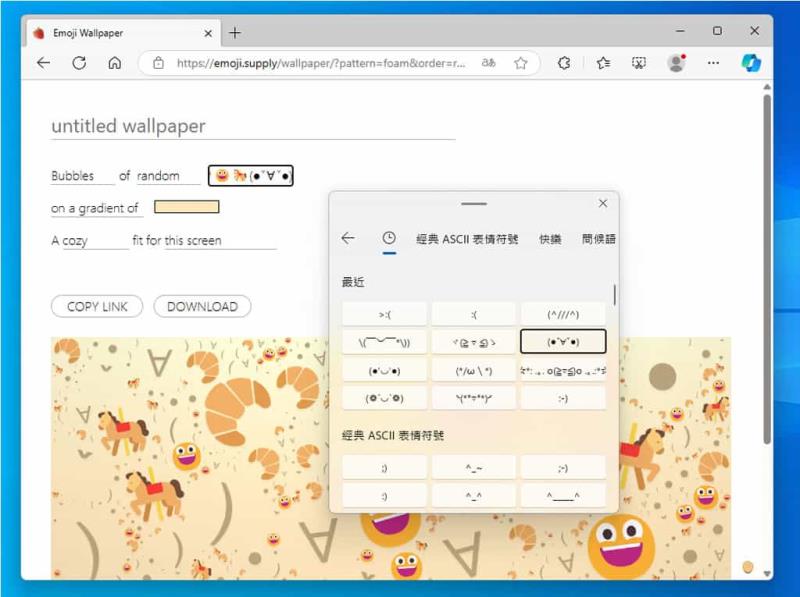
Task: Add this page to favorites star
Action: 520,63
